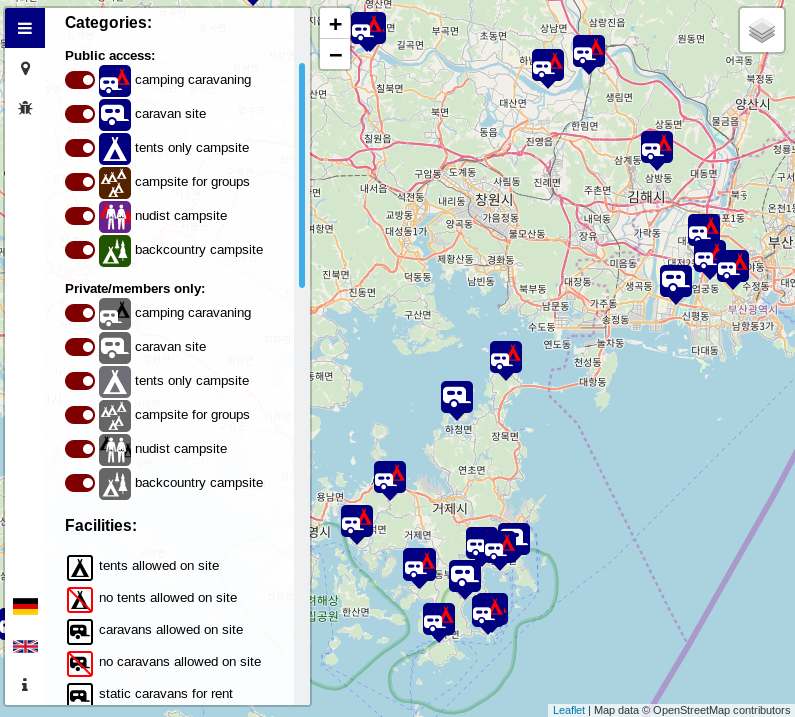
Task: Toggle public camping caravaning category
Action: point(80,80)
